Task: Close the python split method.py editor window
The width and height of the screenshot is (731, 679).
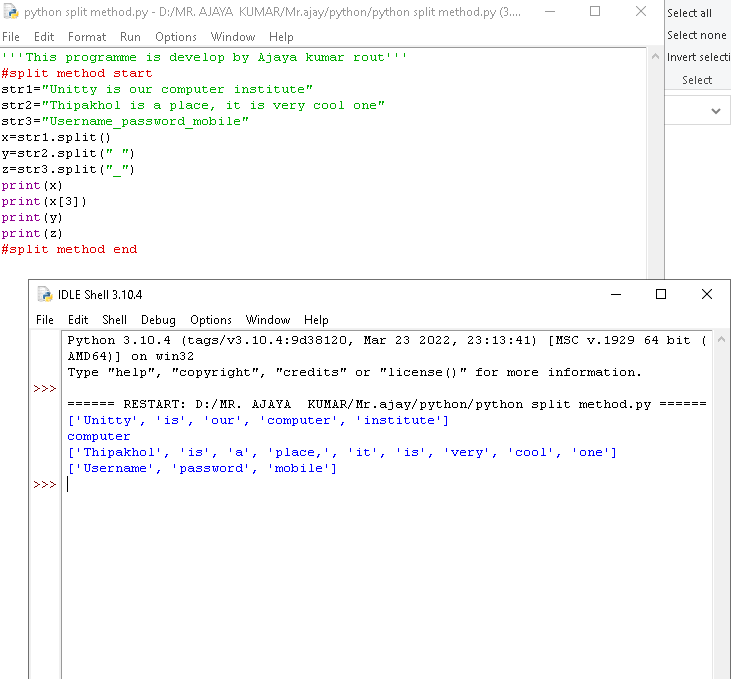Action: (x=641, y=12)
